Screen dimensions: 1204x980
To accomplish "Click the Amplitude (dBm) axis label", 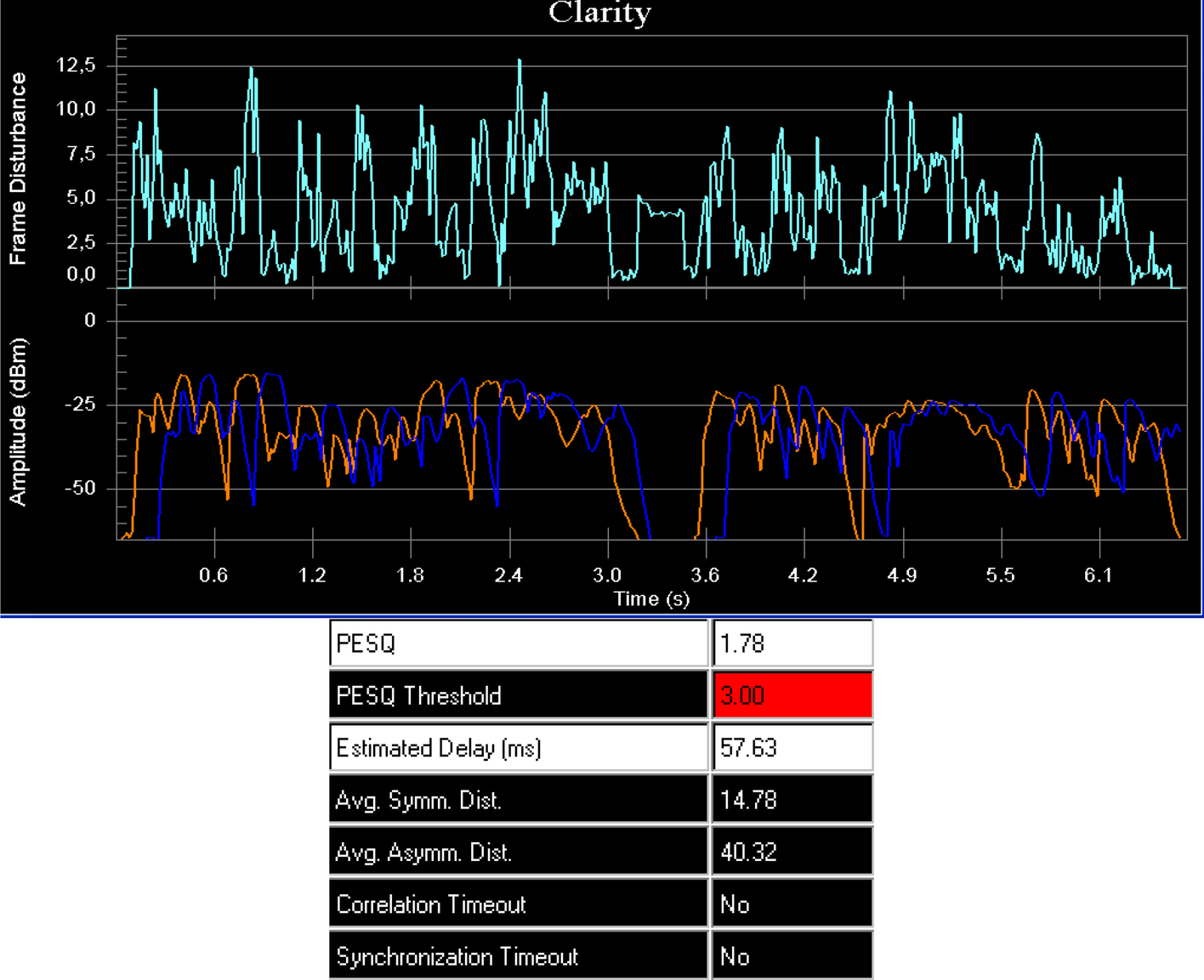I will click(17, 422).
